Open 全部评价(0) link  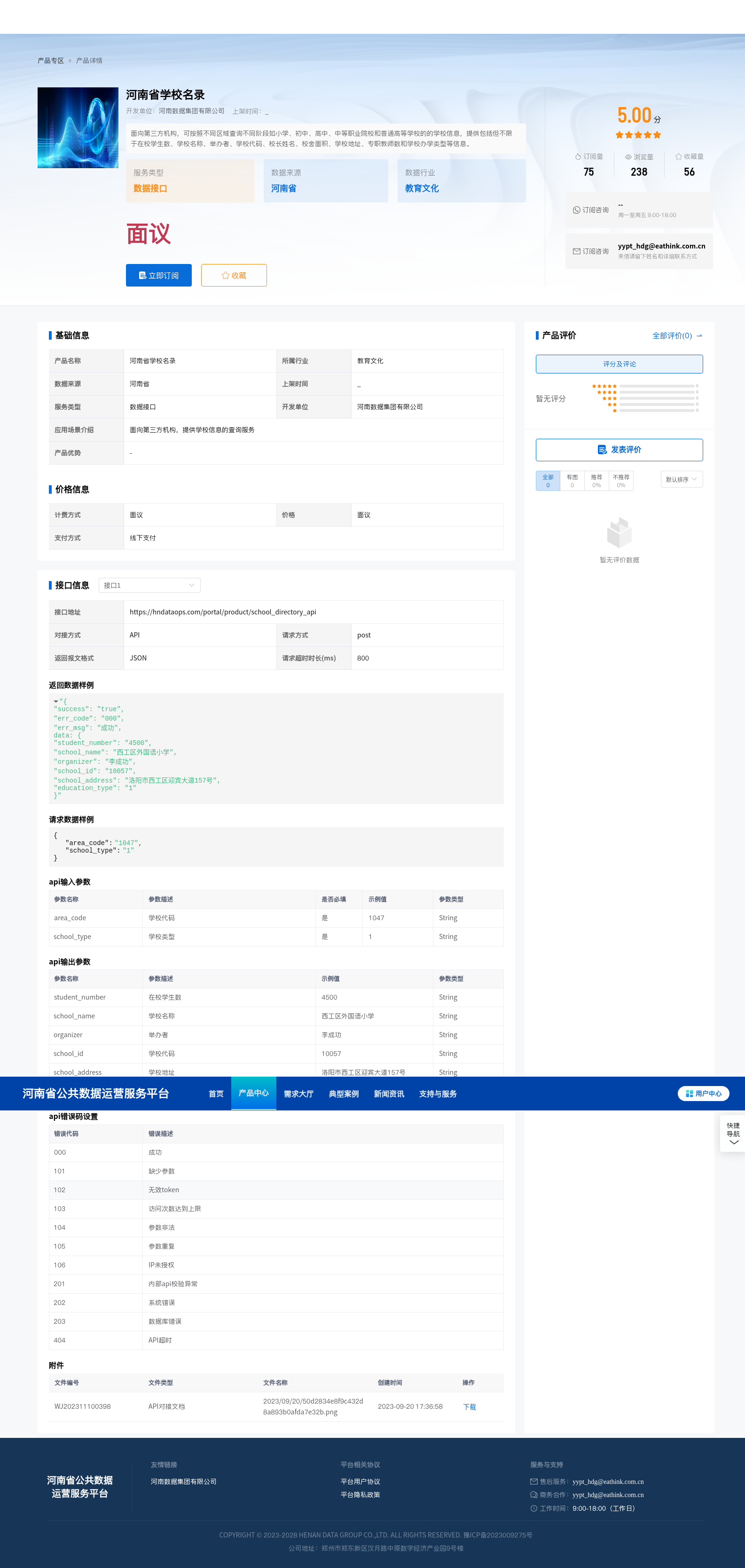672,335
